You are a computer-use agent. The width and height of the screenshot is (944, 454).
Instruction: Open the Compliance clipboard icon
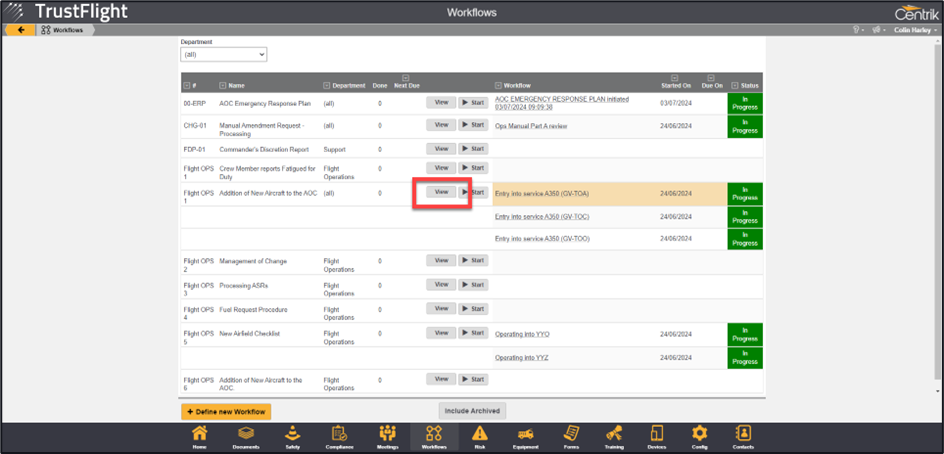[339, 436]
